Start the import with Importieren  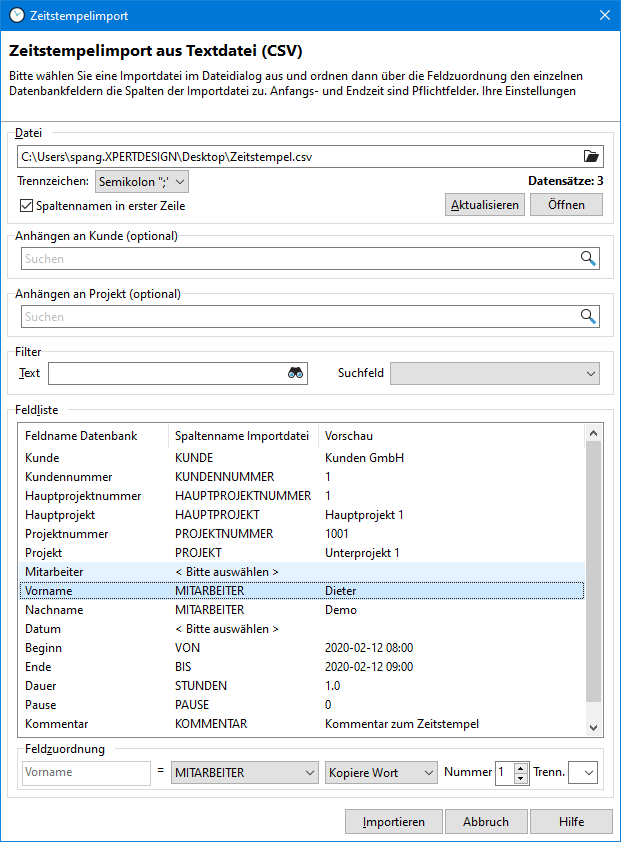tap(393, 821)
